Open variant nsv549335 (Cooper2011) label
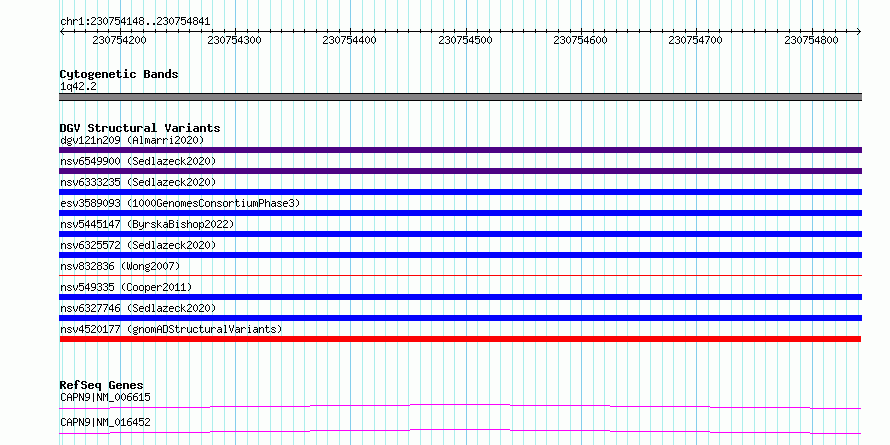 click(126, 287)
